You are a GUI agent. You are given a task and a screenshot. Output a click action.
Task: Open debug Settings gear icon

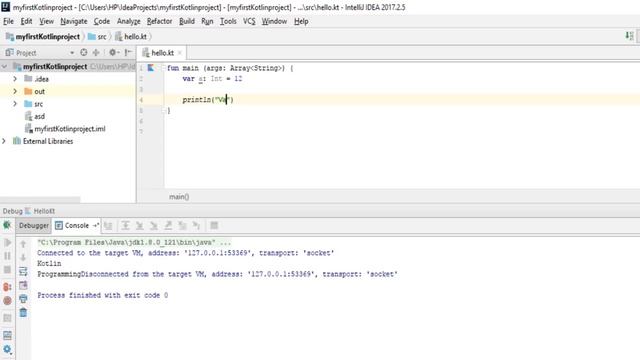[x=7, y=349]
